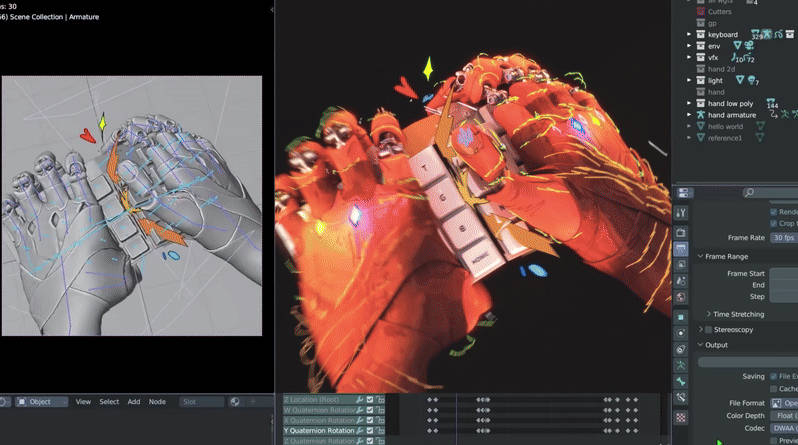Open the Tool properties tab
The image size is (798, 445).
click(680, 213)
